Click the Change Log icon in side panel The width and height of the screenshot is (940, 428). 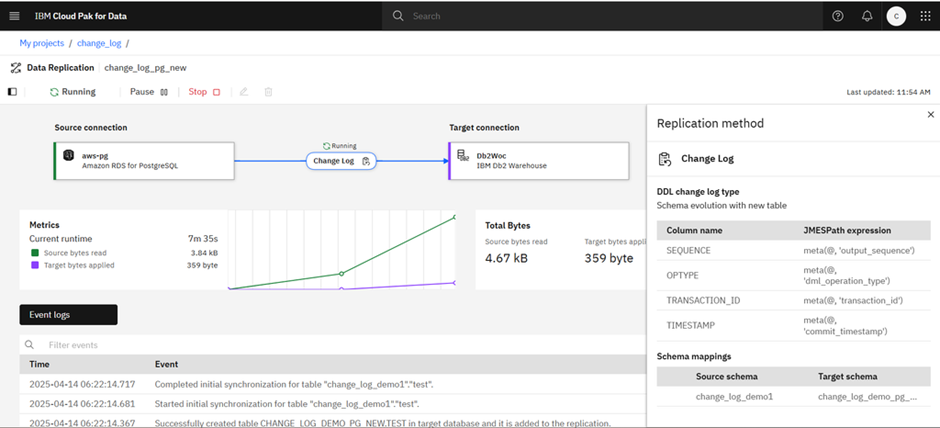664,159
